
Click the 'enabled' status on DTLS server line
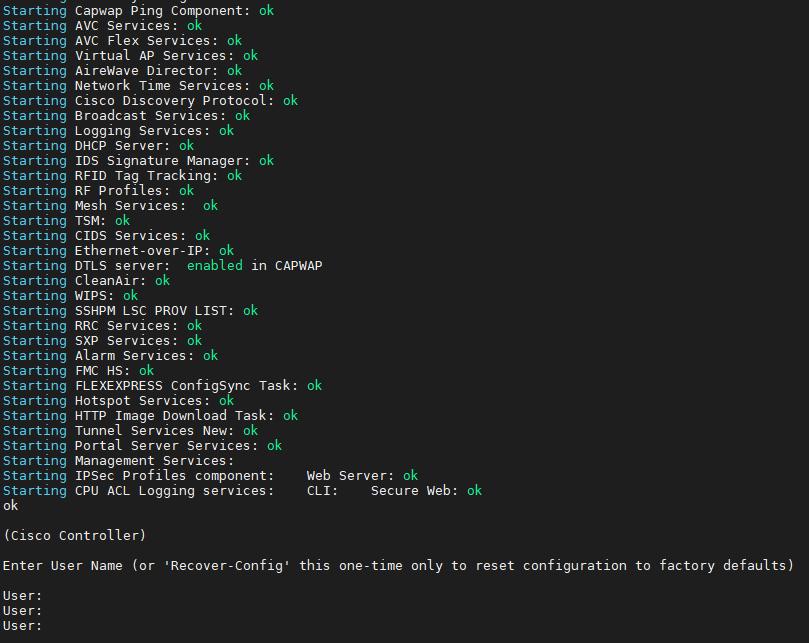coord(214,266)
